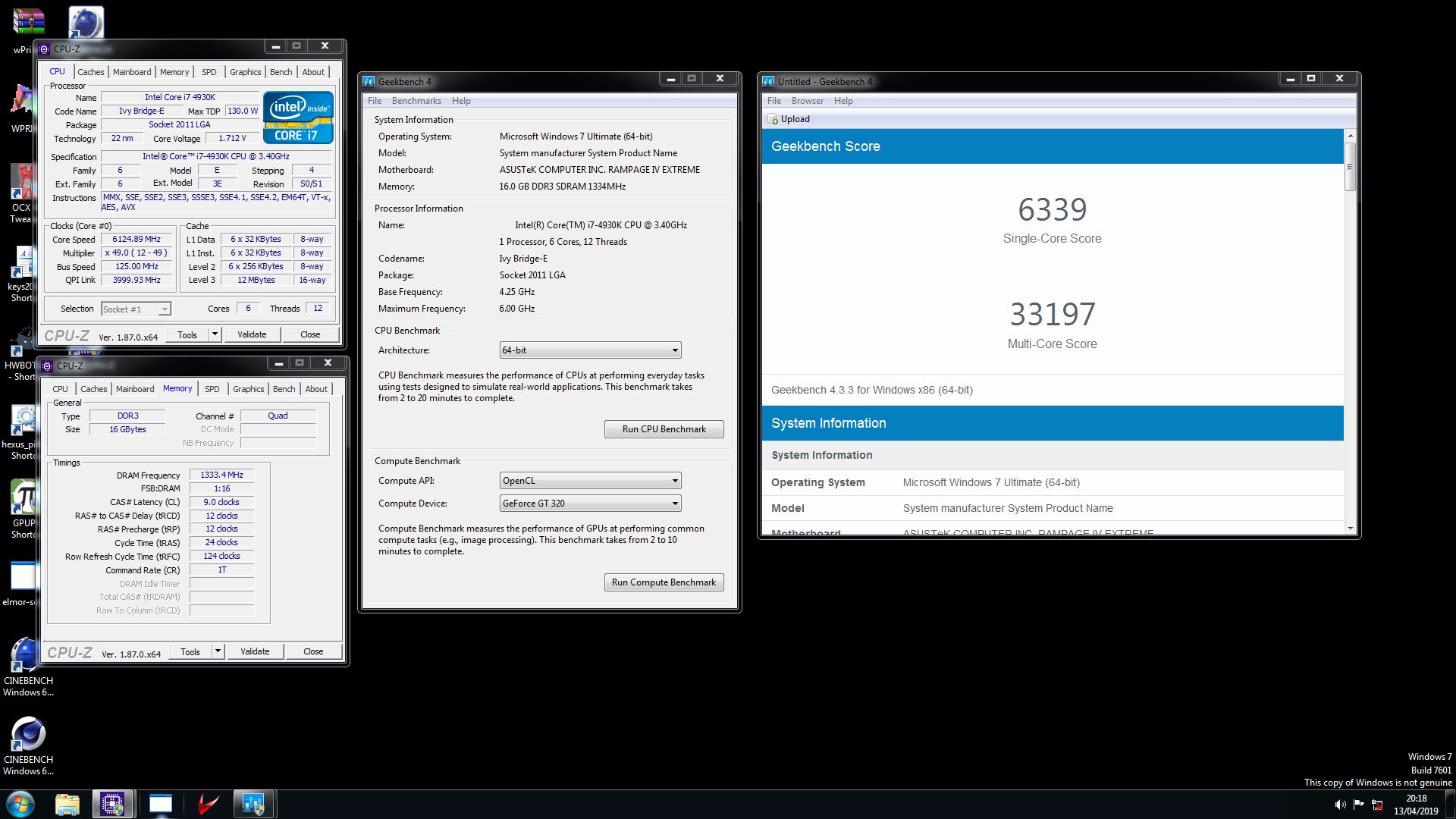Open the Compute API OpenCL dropdown
Image resolution: width=1456 pixels, height=819 pixels.
(590, 481)
